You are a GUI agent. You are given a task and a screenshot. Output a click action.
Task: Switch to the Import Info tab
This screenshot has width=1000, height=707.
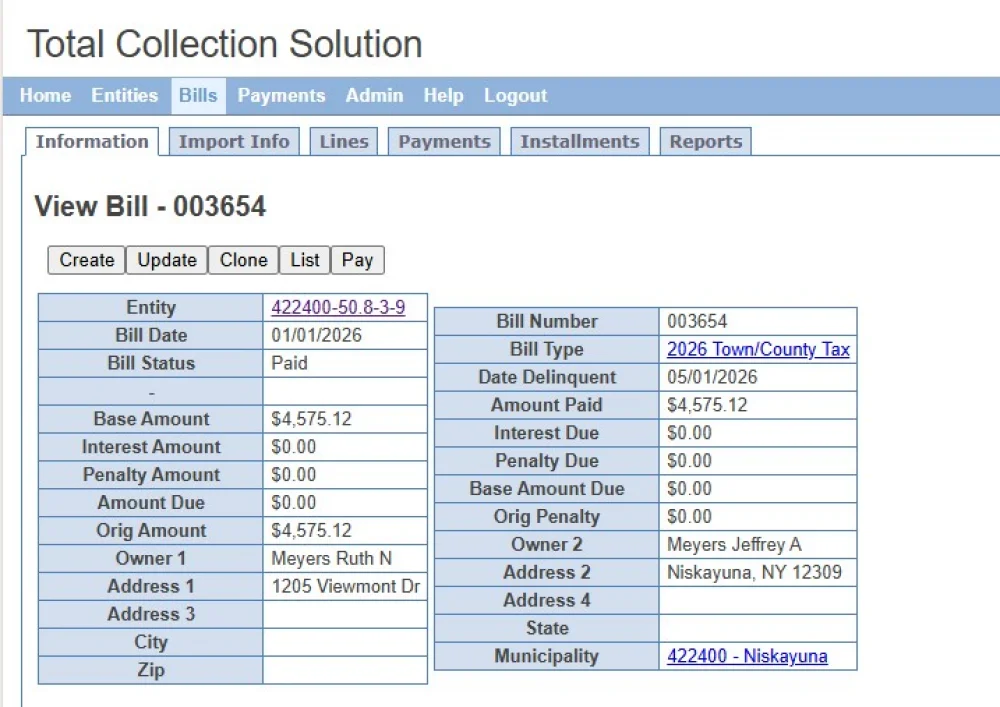point(234,142)
